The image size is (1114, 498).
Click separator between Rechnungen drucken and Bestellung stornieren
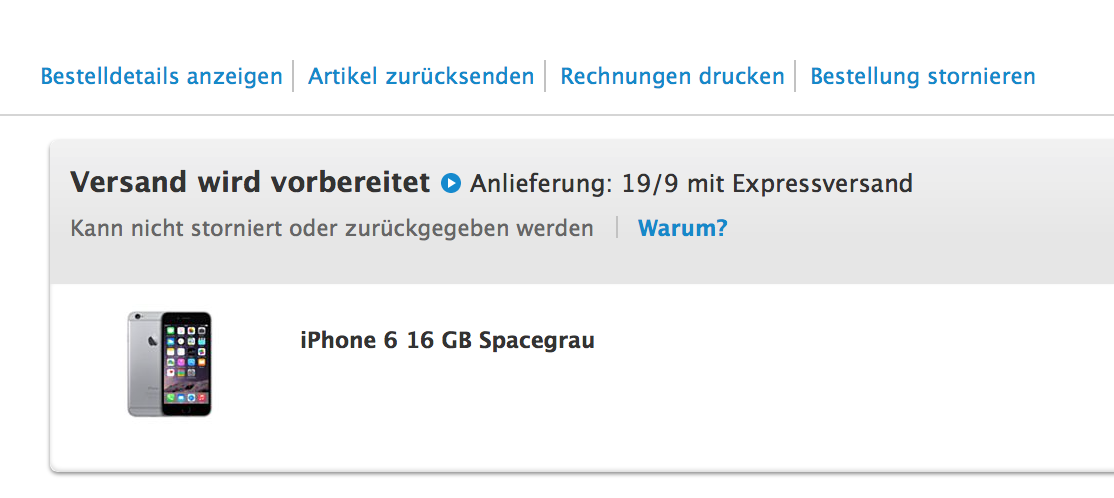pyautogui.click(x=796, y=76)
